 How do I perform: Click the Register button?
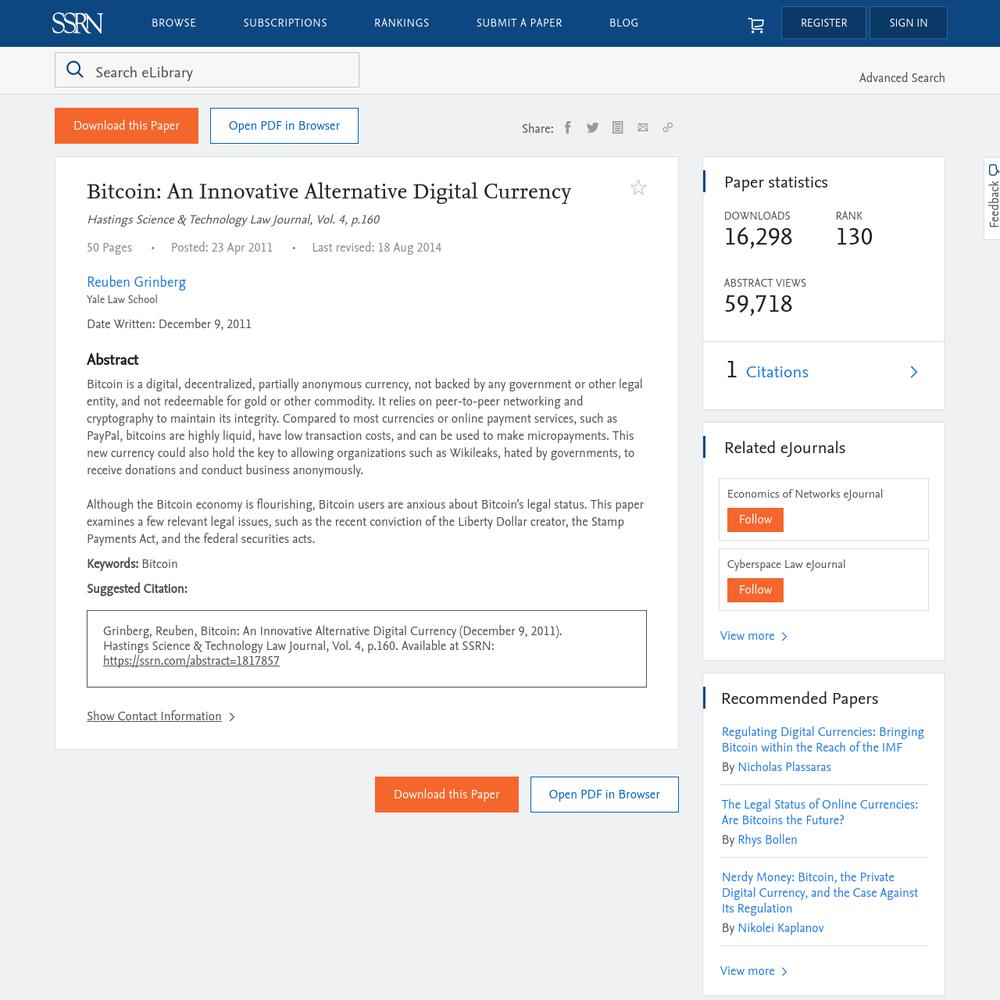pos(824,23)
